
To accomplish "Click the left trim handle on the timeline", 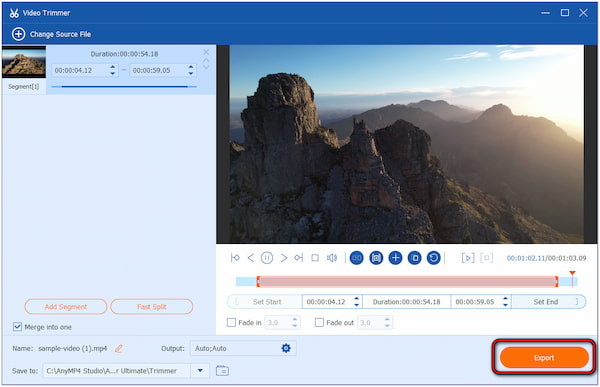I will click(258, 281).
